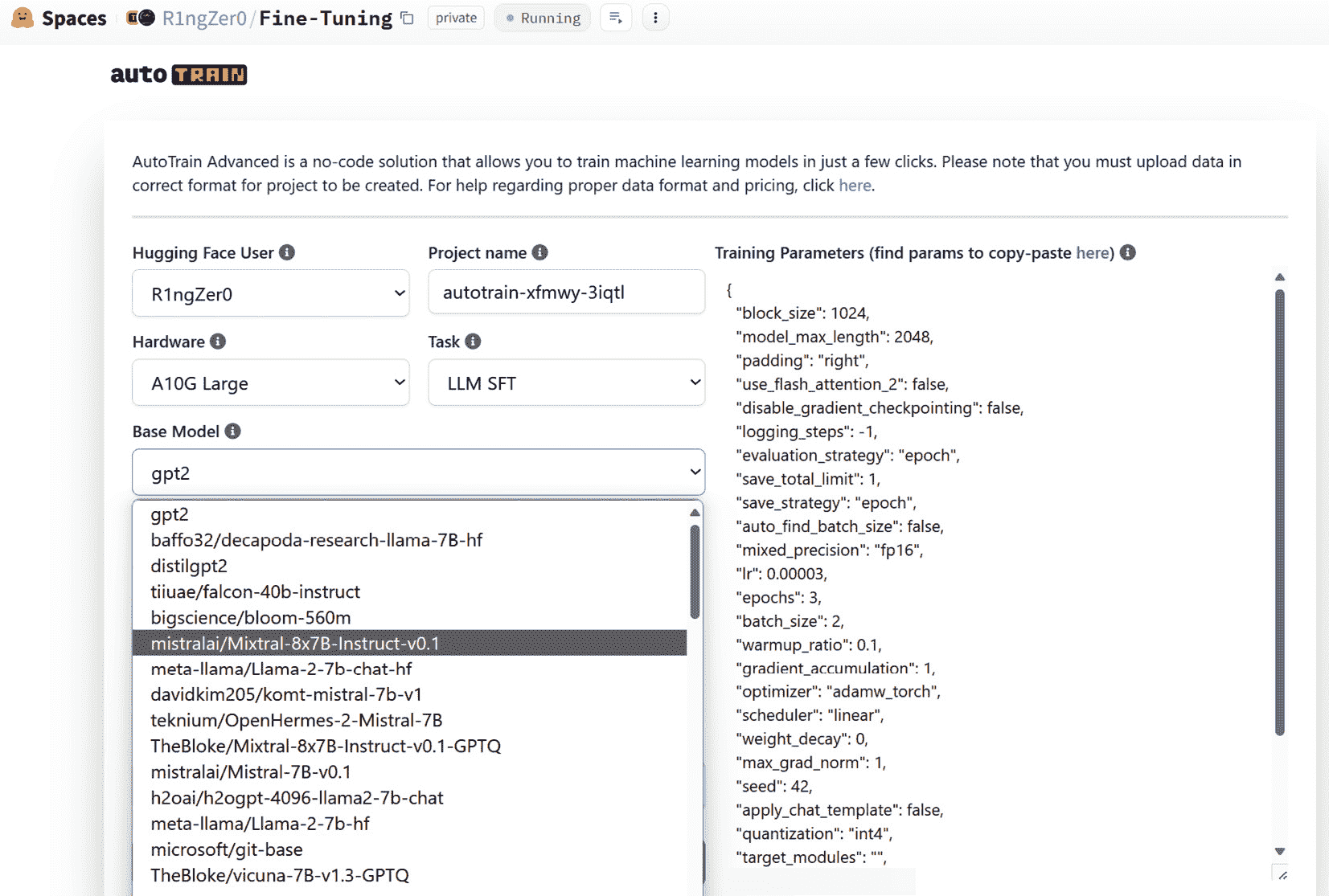Click the "seed": 42 line
Viewport: 1329px width, 896px height.
click(774, 787)
